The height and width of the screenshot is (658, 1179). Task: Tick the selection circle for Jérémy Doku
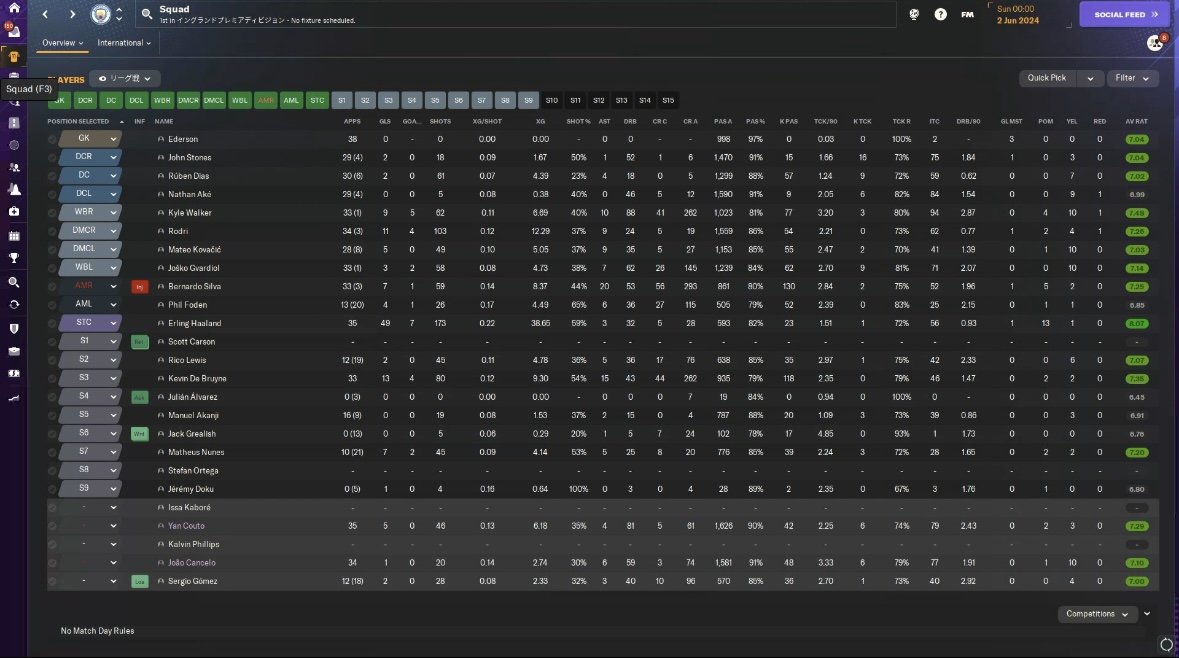coord(52,489)
